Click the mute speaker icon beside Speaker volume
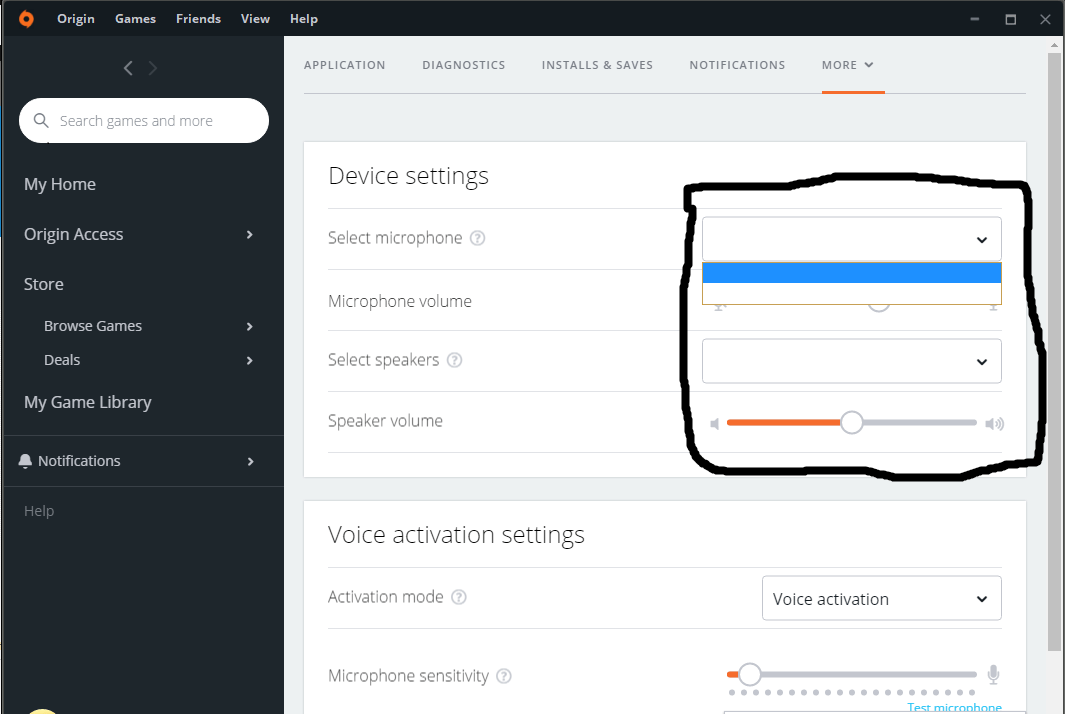The height and width of the screenshot is (714, 1065). click(715, 423)
